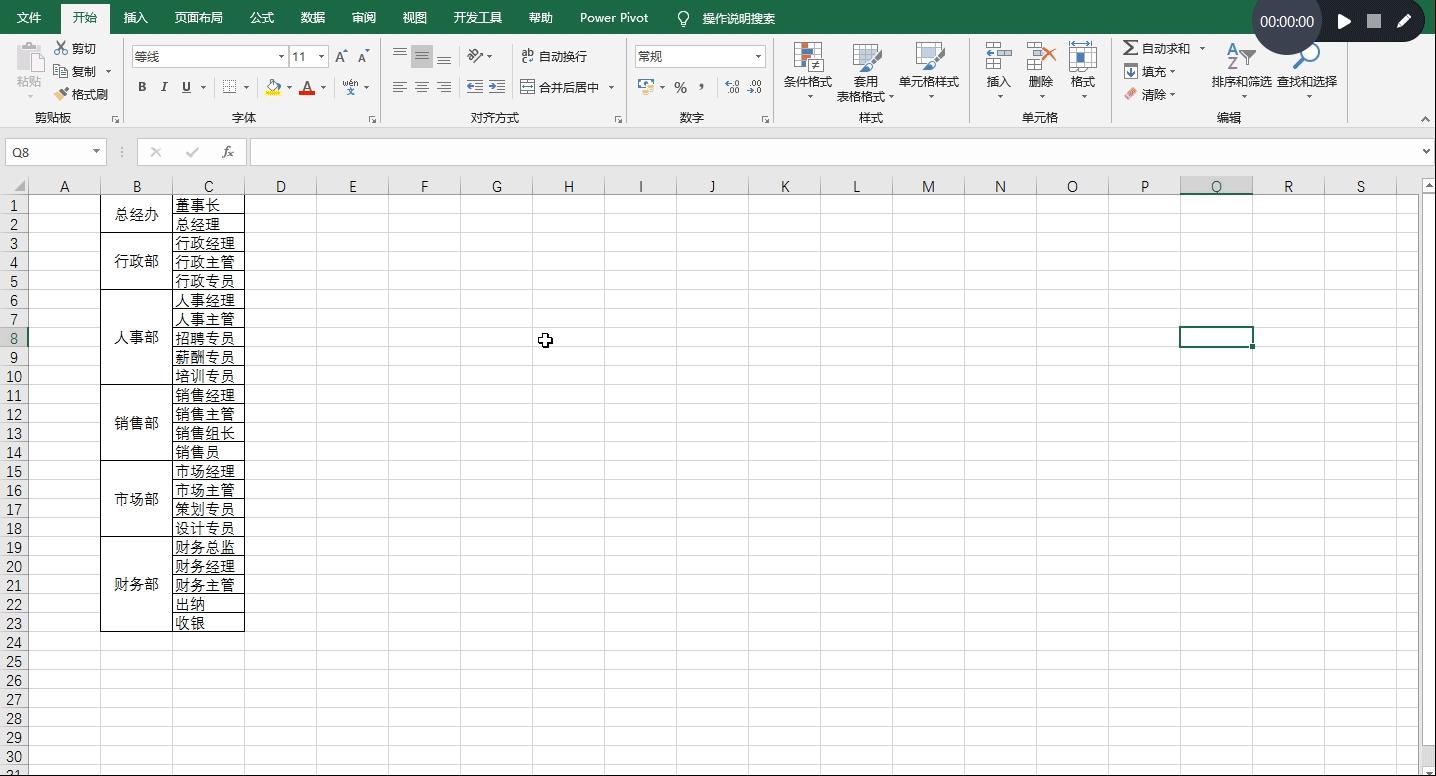Increase indent in alignment group
1436x776 pixels.
point(497,87)
